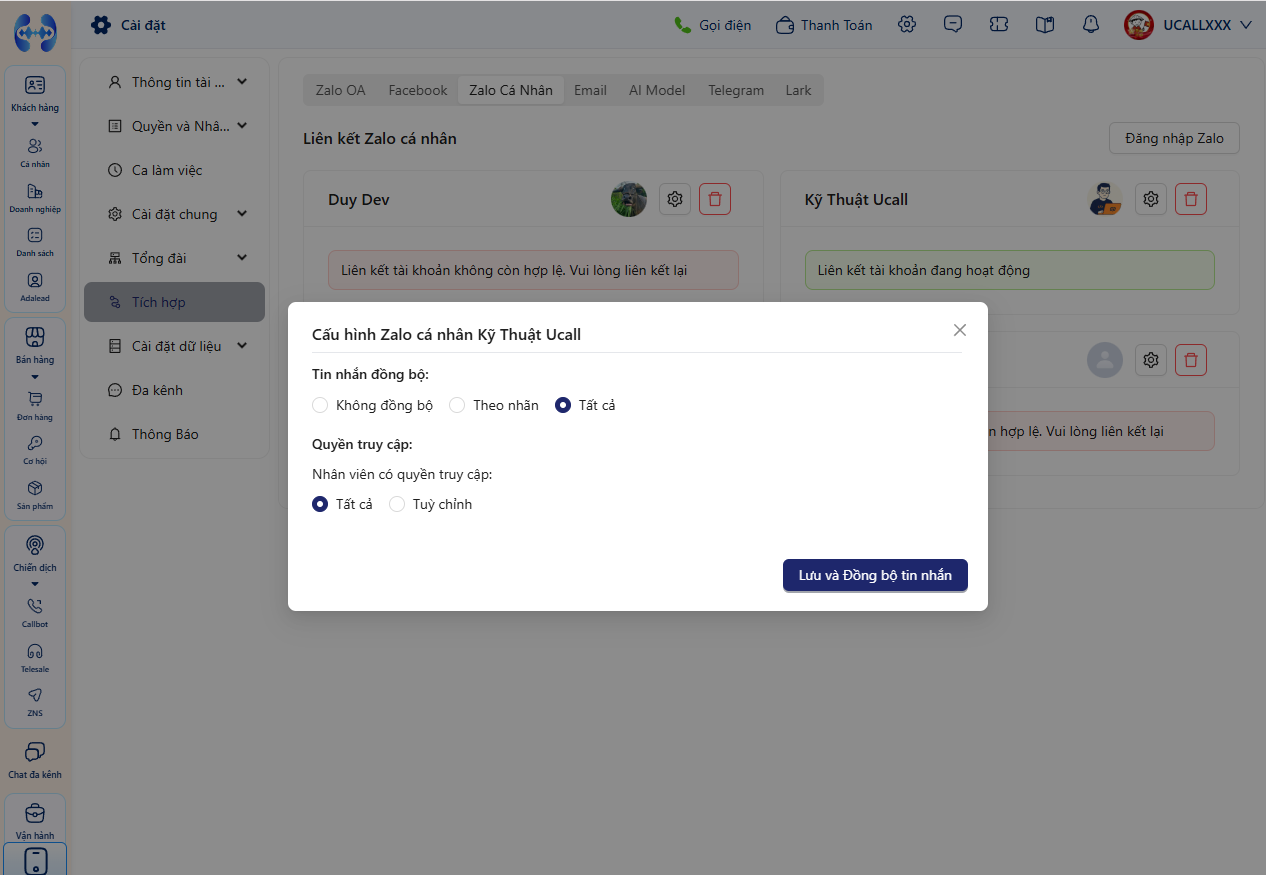This screenshot has height=875, width=1266.
Task: Expand the arrow under Bán hàng
Action: point(35,376)
